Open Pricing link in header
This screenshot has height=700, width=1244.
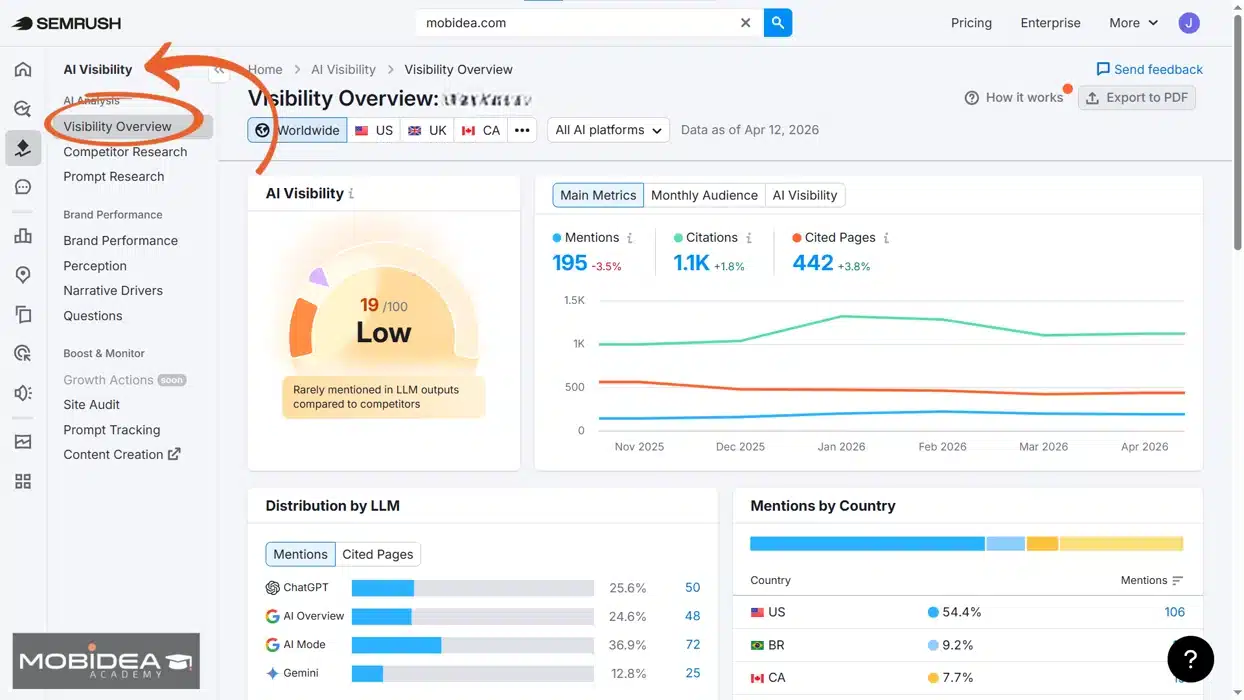pos(971,23)
